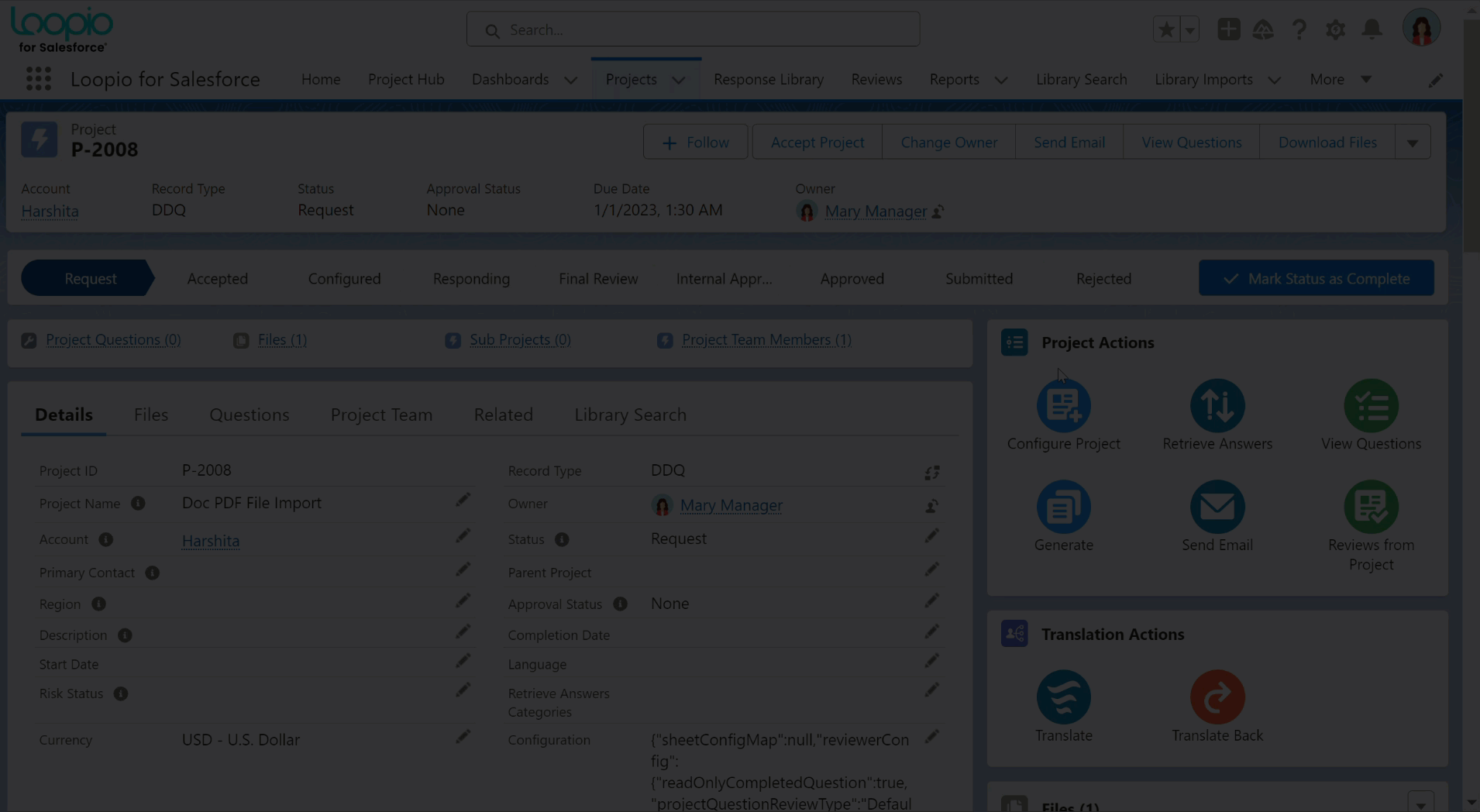Open the Configure Project action
The width and height of the screenshot is (1480, 812).
coord(1063,406)
